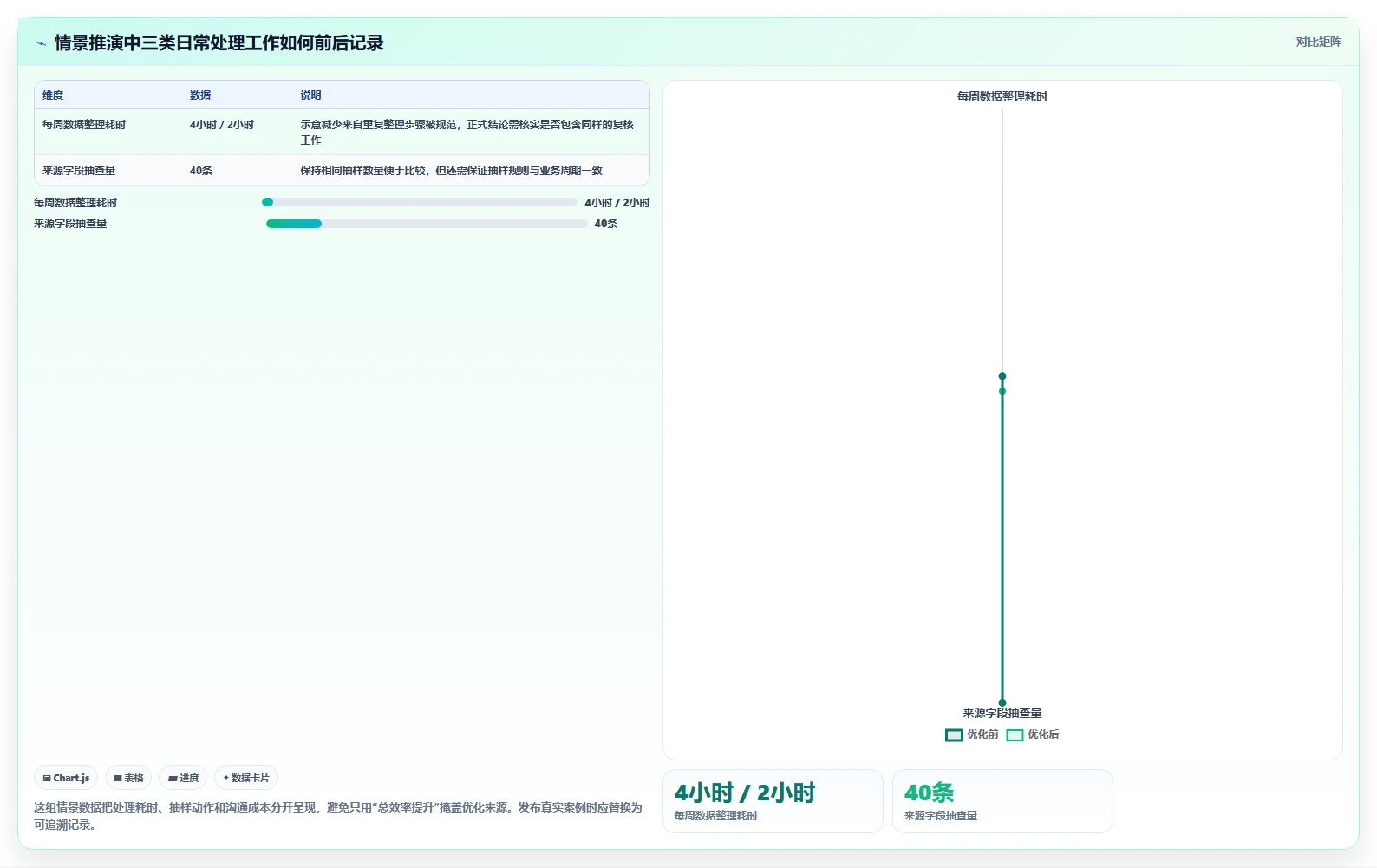This screenshot has width=1377, height=868.
Task: Click the small icon before the page title
Action: (41, 43)
